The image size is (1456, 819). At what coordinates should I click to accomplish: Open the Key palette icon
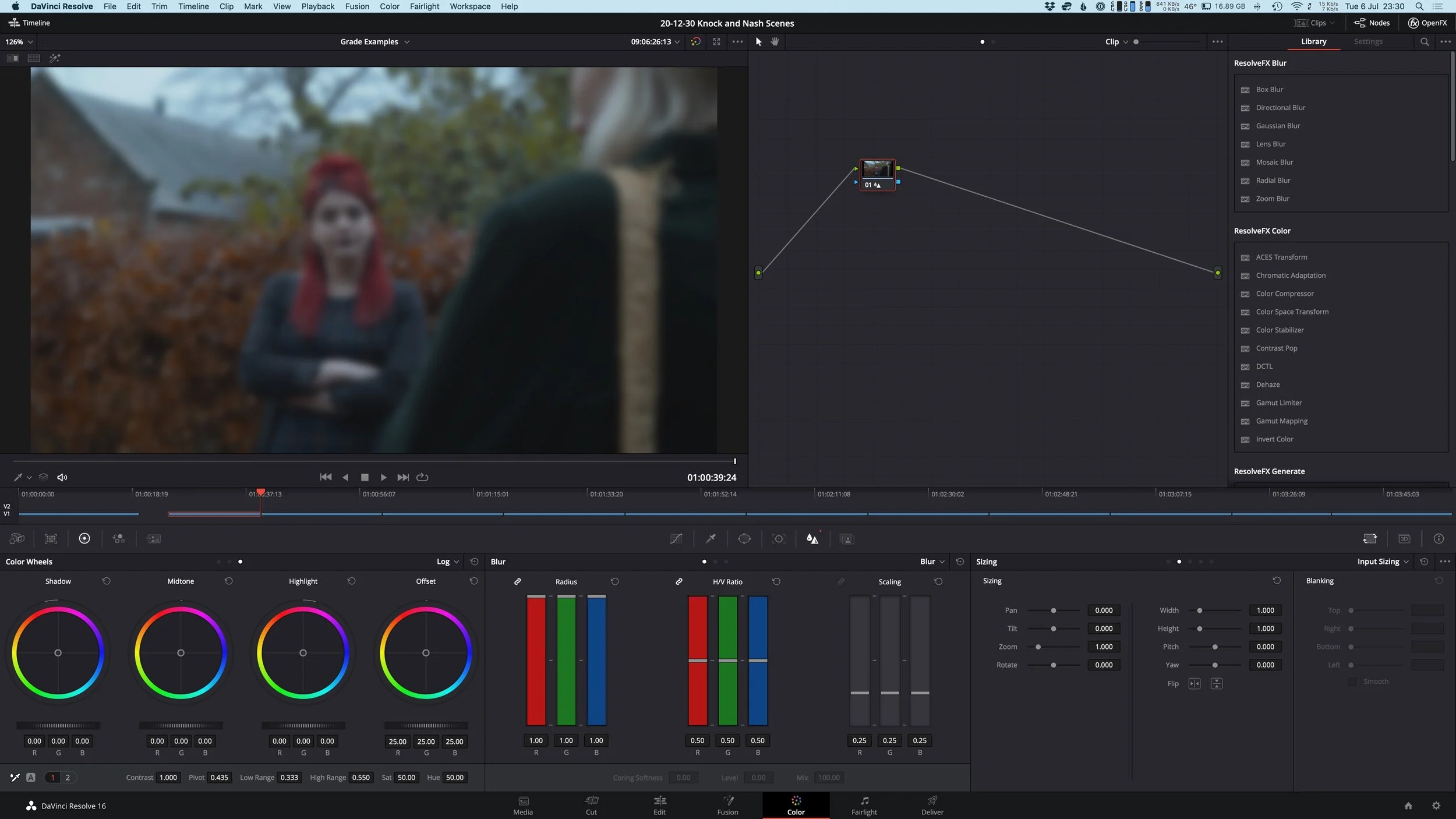(847, 539)
